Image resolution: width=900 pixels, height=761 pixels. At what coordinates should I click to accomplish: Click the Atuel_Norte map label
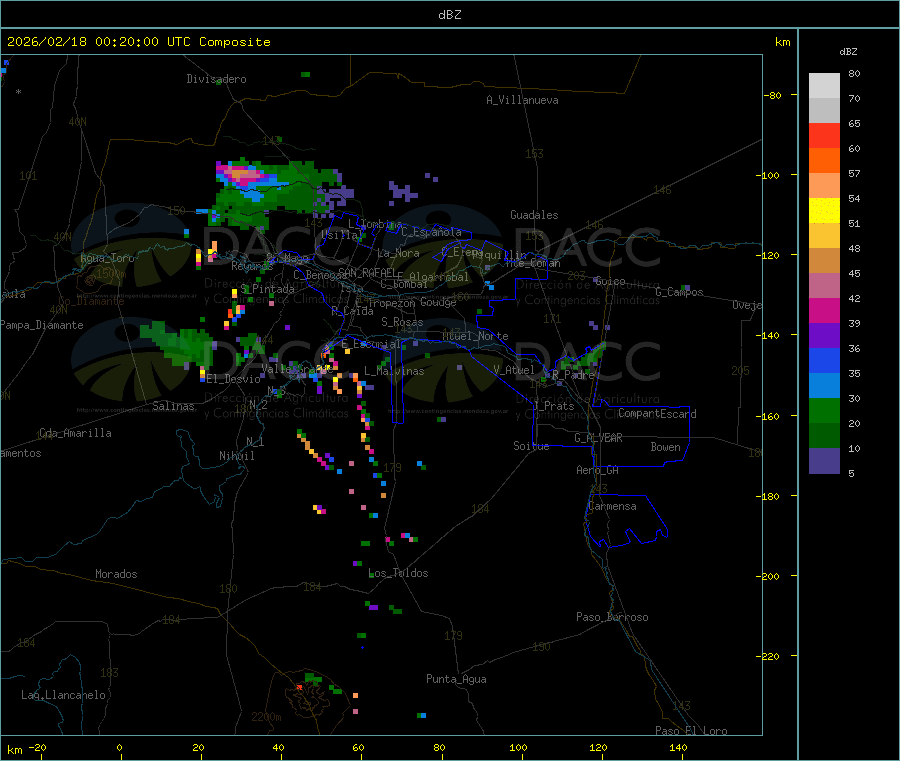(x=475, y=336)
